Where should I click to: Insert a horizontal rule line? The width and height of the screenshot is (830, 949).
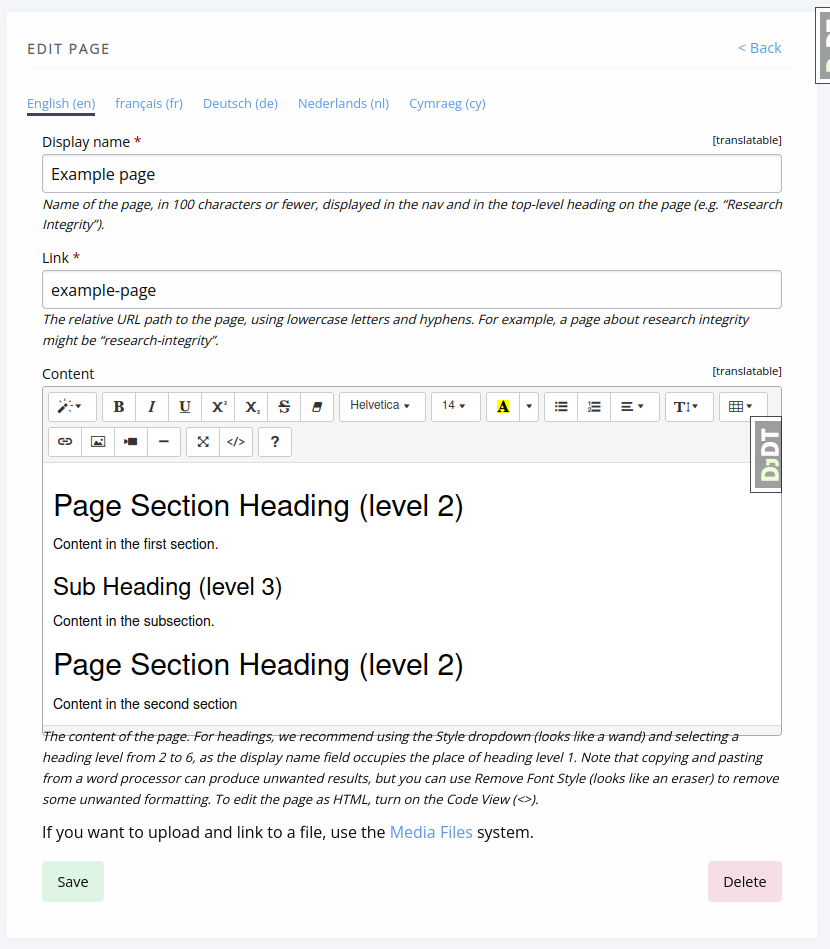pos(164,442)
